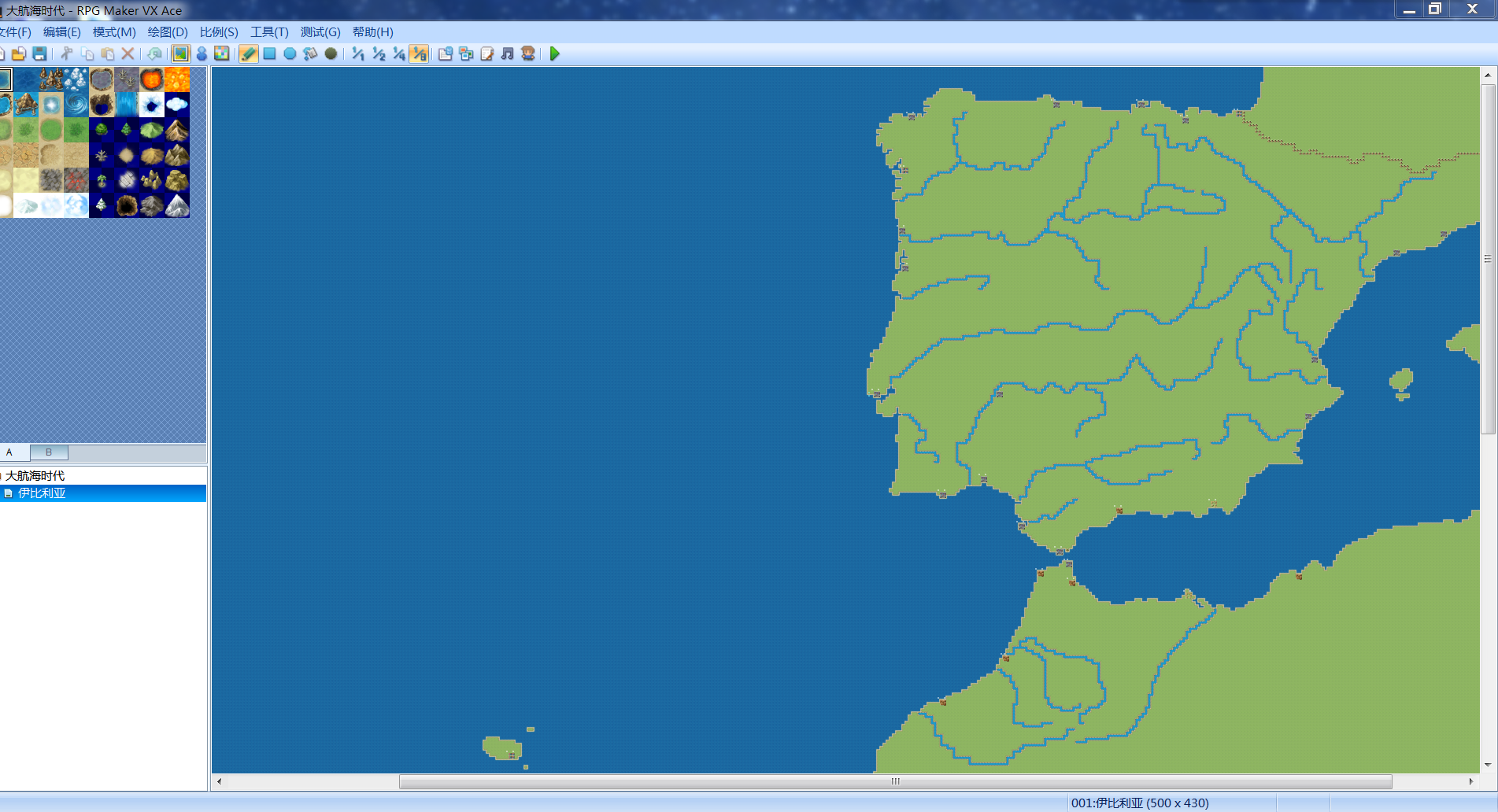Open the 编辑(E) menu
Image resolution: width=1498 pixels, height=812 pixels.
[x=62, y=32]
